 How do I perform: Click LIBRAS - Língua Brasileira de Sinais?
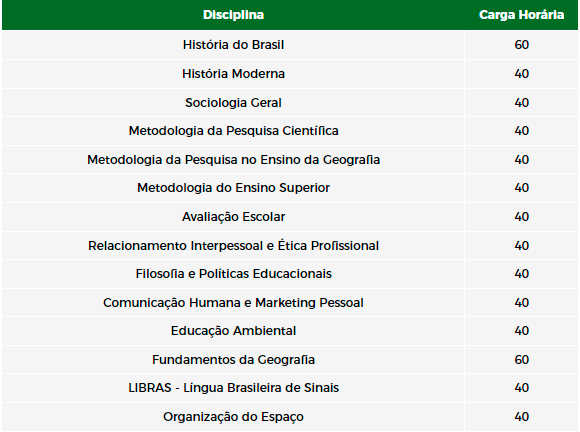coord(233,388)
